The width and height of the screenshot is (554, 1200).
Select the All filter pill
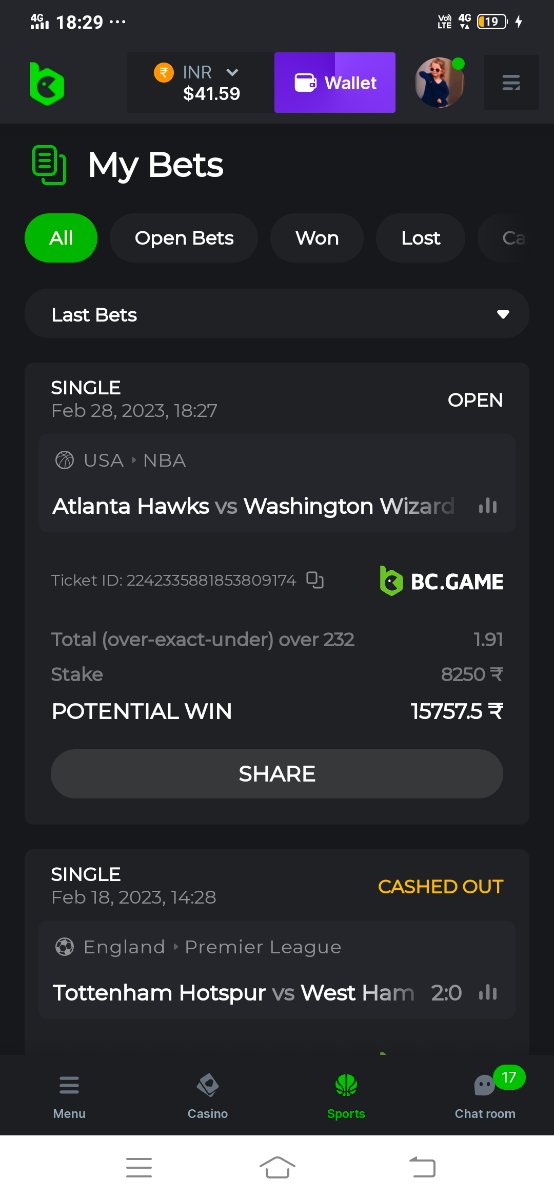coord(61,238)
